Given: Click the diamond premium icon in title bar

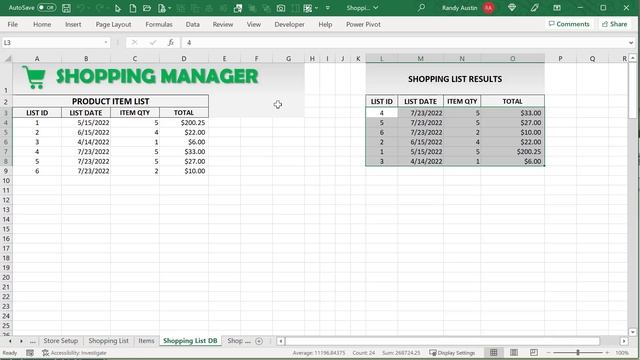Looking at the screenshot, I should 512,8.
